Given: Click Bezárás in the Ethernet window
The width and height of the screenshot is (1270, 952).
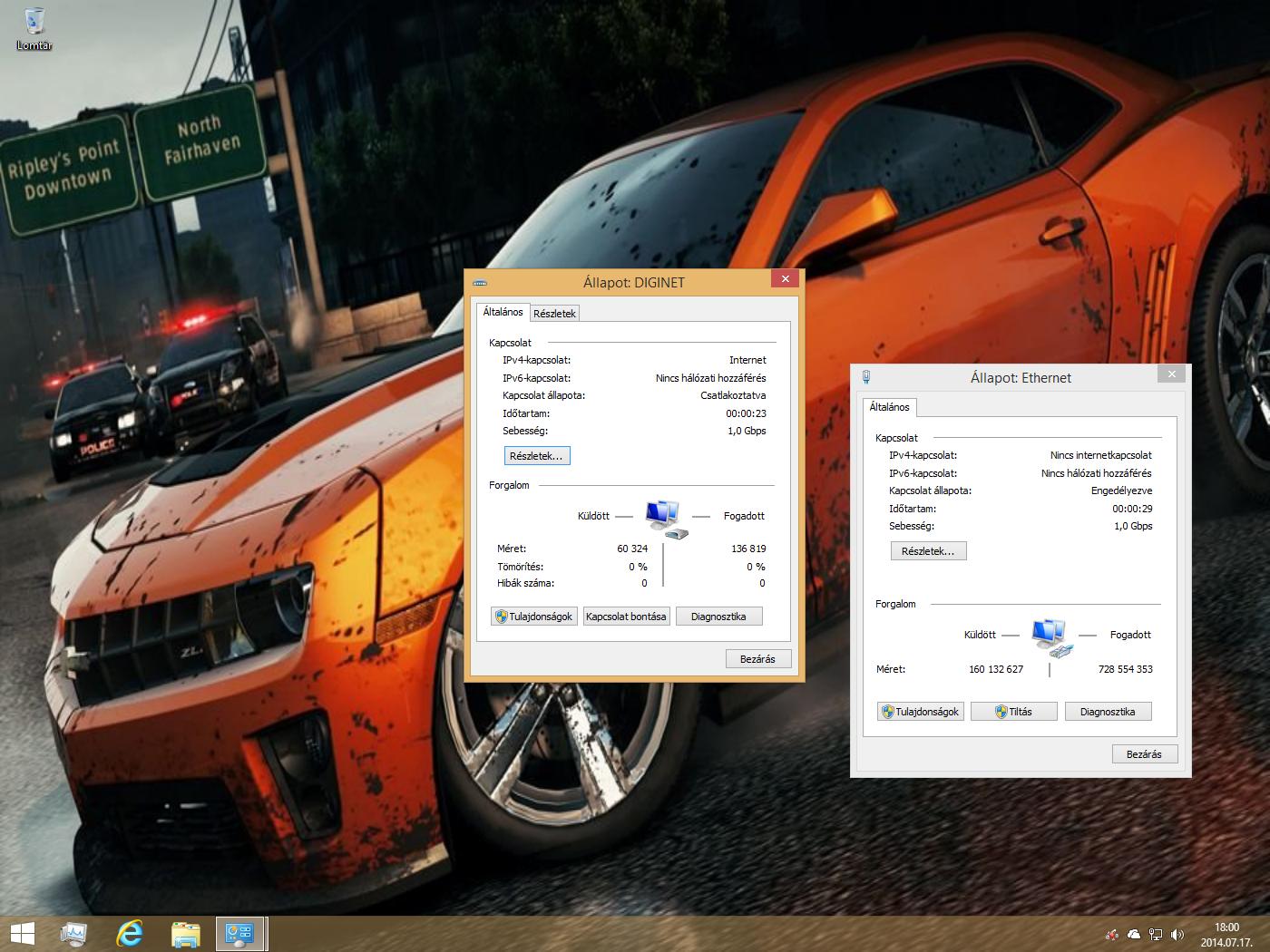Looking at the screenshot, I should (1144, 754).
